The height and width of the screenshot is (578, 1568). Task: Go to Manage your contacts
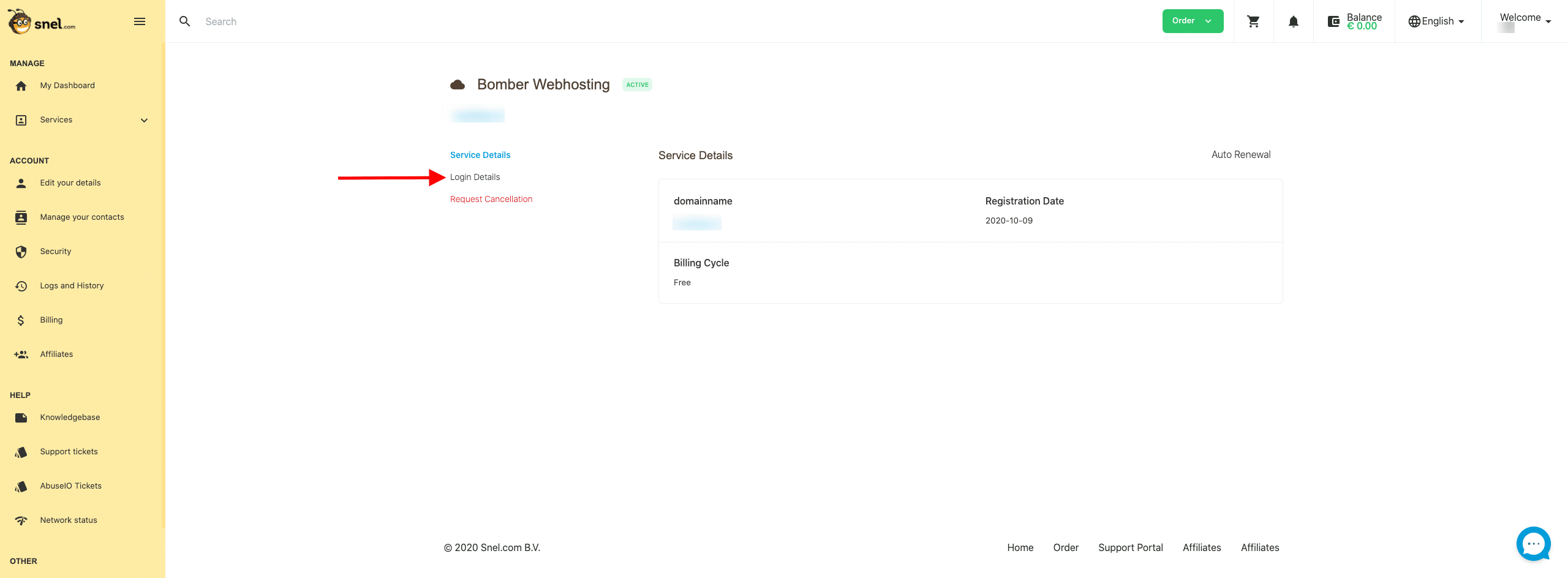tap(82, 217)
